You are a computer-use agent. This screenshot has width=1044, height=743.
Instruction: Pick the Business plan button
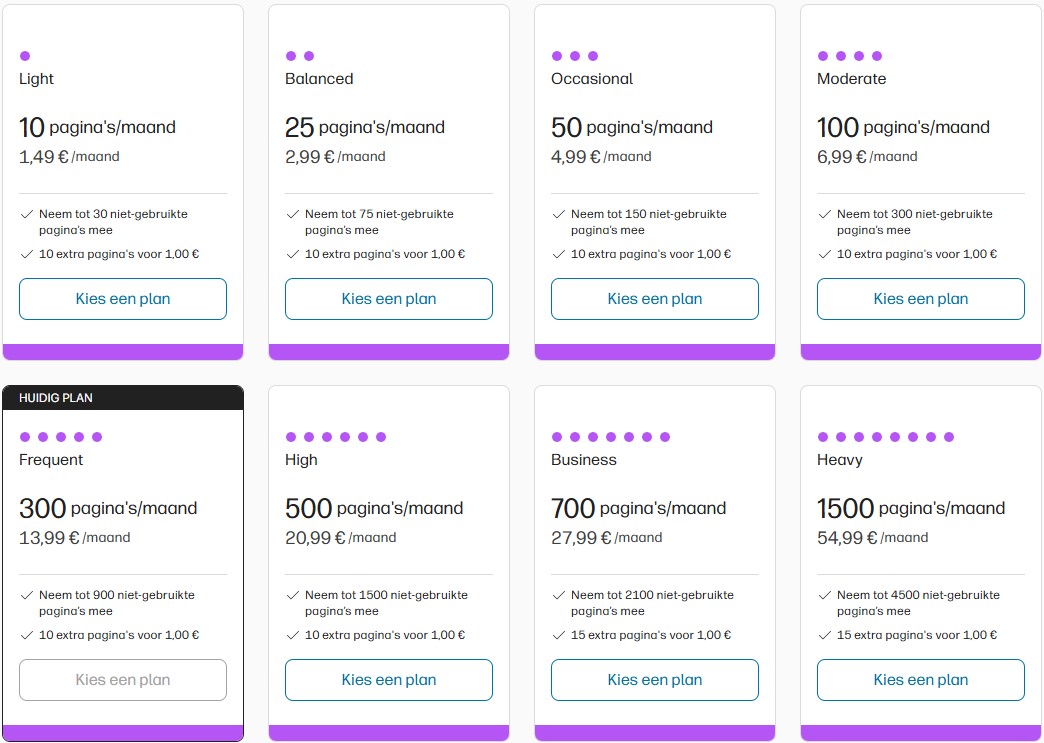coord(655,680)
